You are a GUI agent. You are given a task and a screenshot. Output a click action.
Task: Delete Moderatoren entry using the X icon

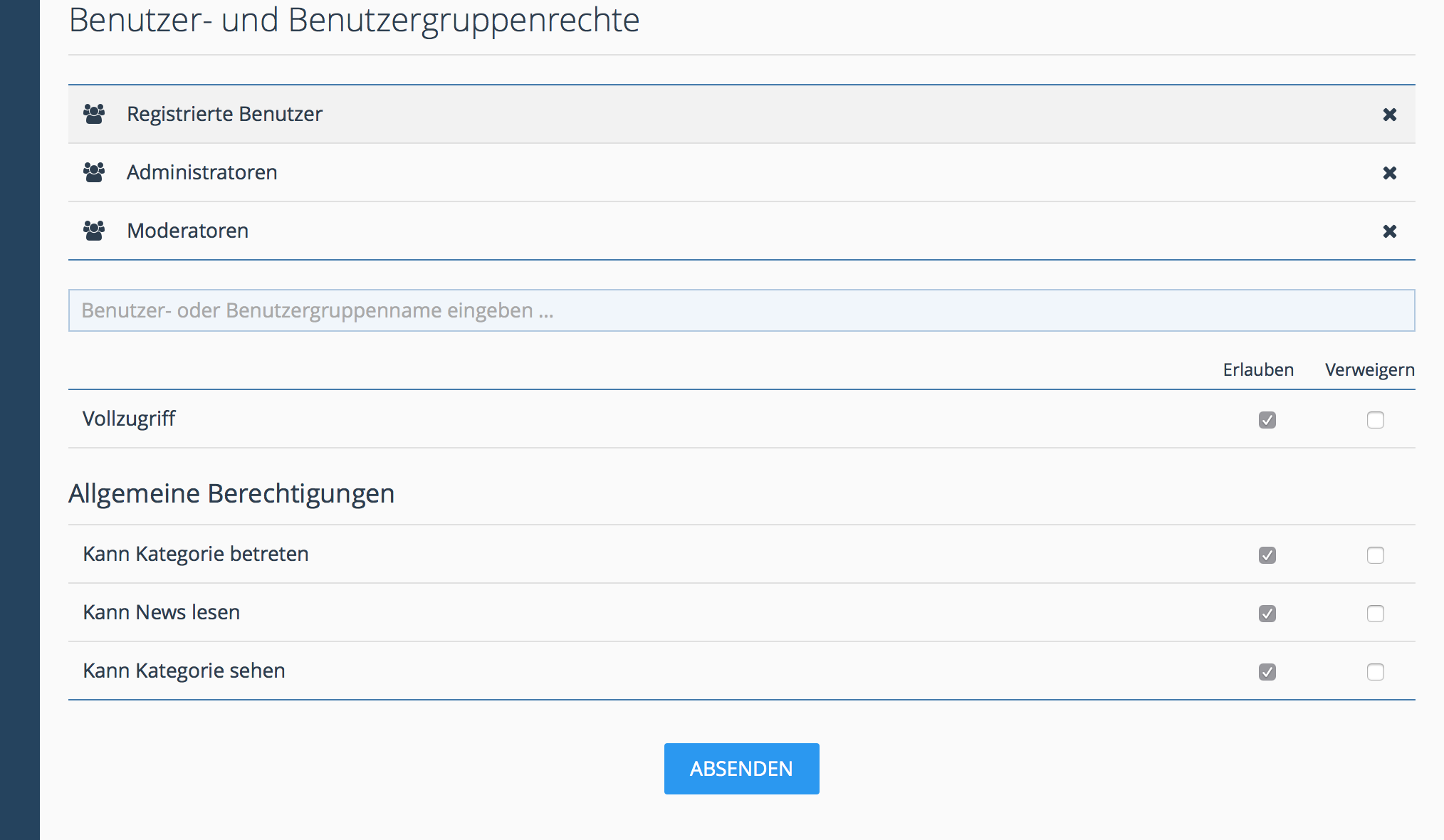click(x=1389, y=231)
